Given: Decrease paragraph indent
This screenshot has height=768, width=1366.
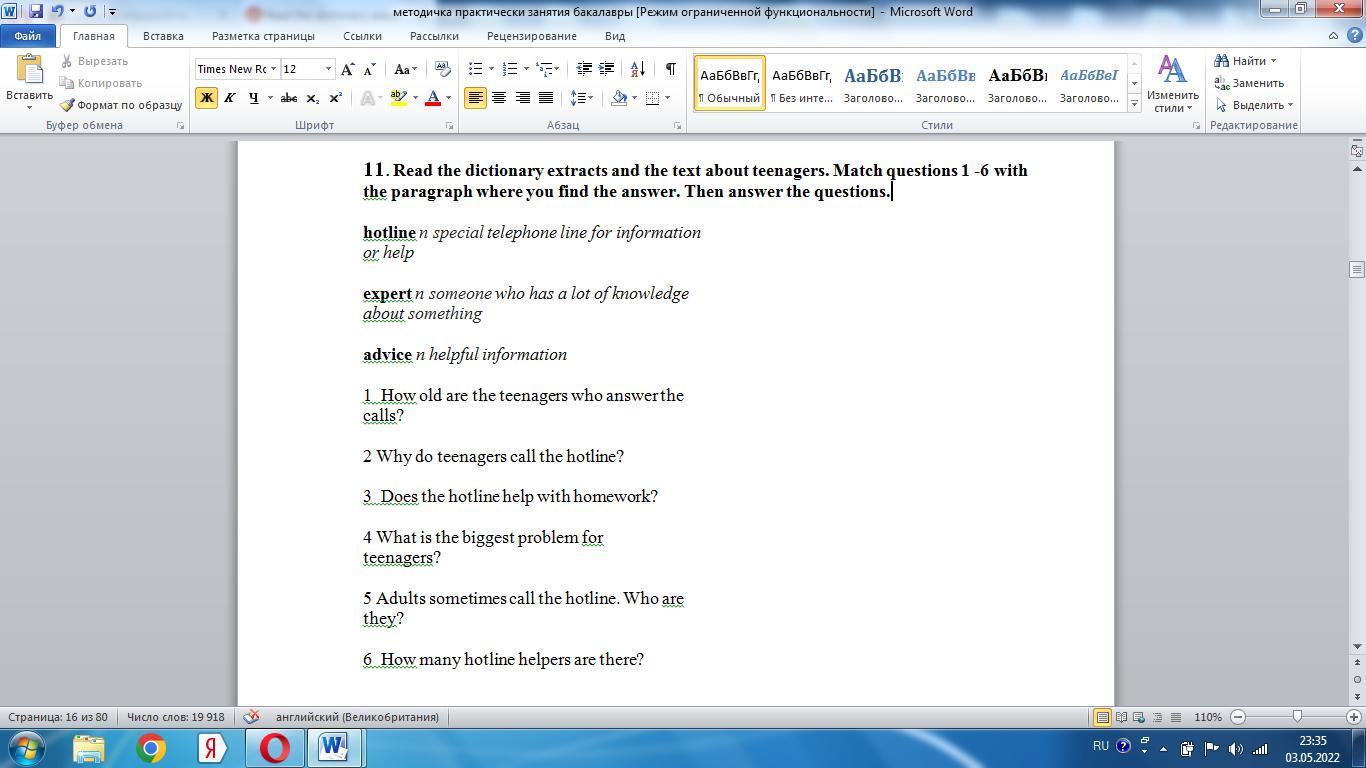Looking at the screenshot, I should [584, 69].
